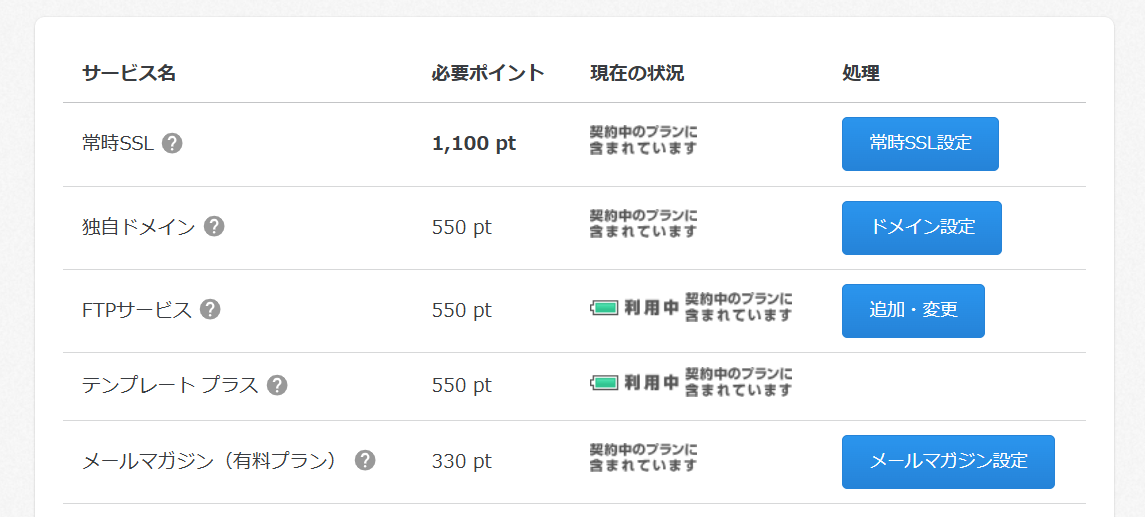Viewport: 1145px width, 517px height.
Task: Click the 独自ドメイン service name
Action: (x=138, y=227)
